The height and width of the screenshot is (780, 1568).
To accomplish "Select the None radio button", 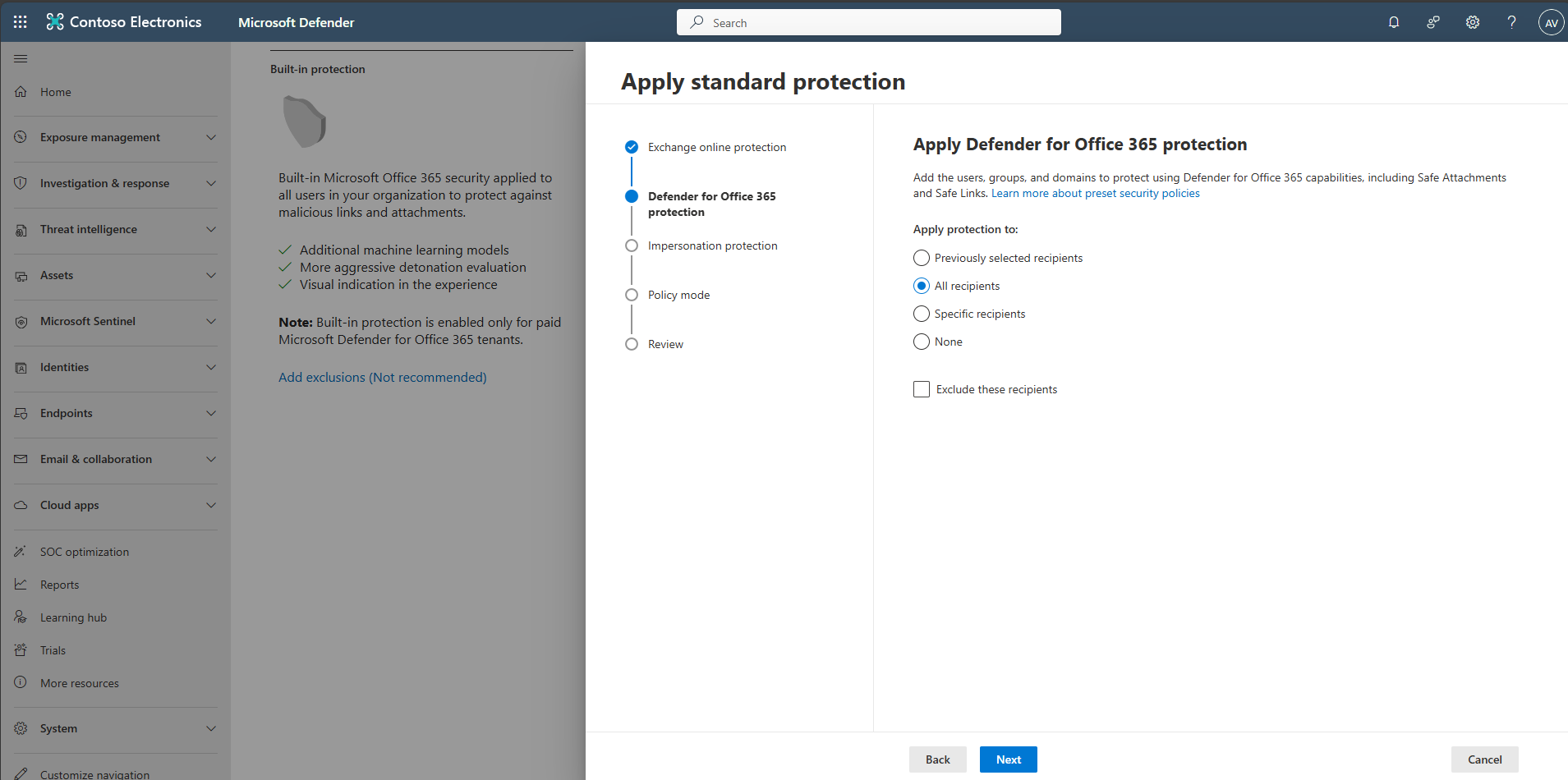I will tap(922, 342).
